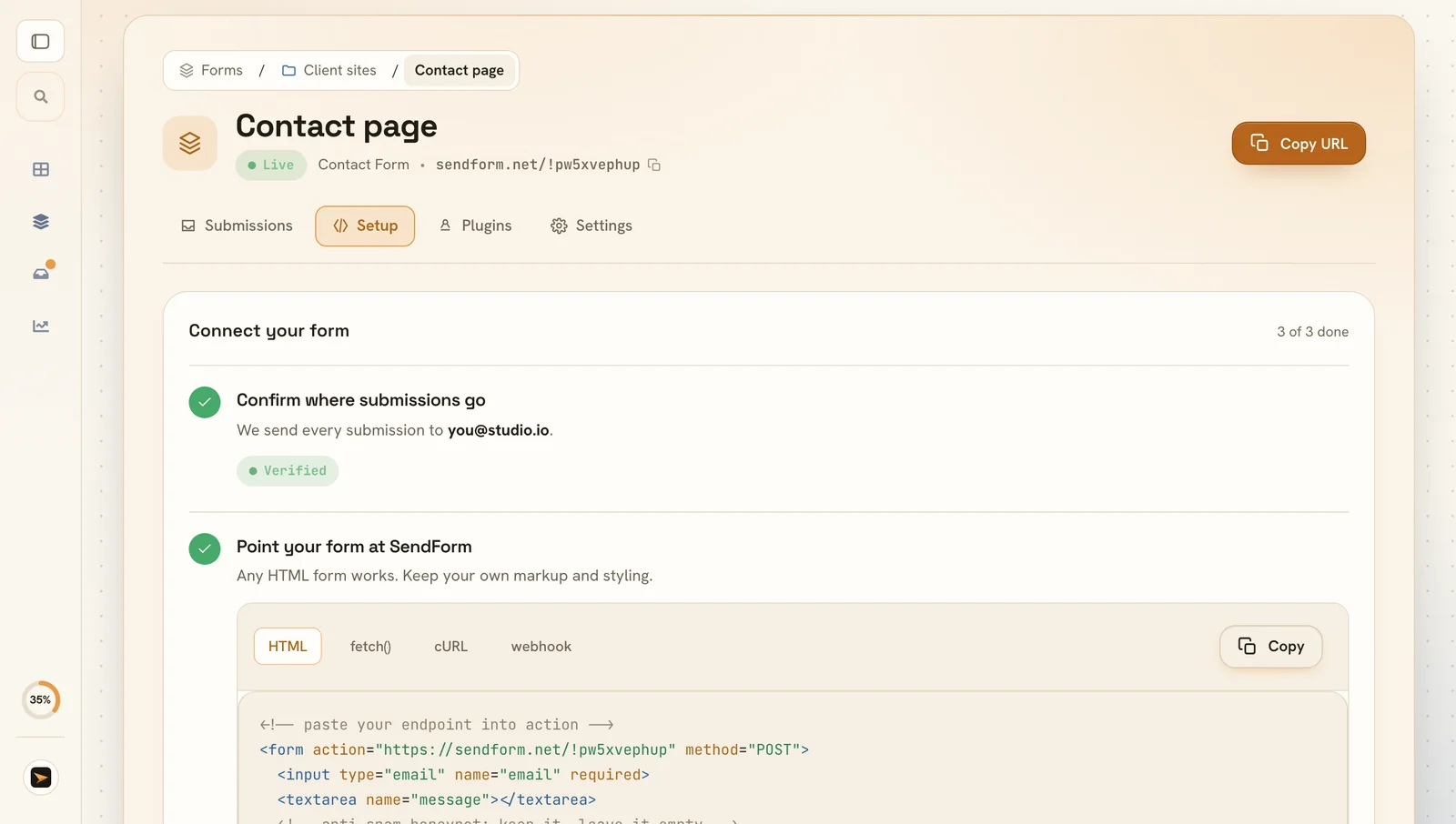1456x824 pixels.
Task: Click the Live status badge
Action: point(271,166)
